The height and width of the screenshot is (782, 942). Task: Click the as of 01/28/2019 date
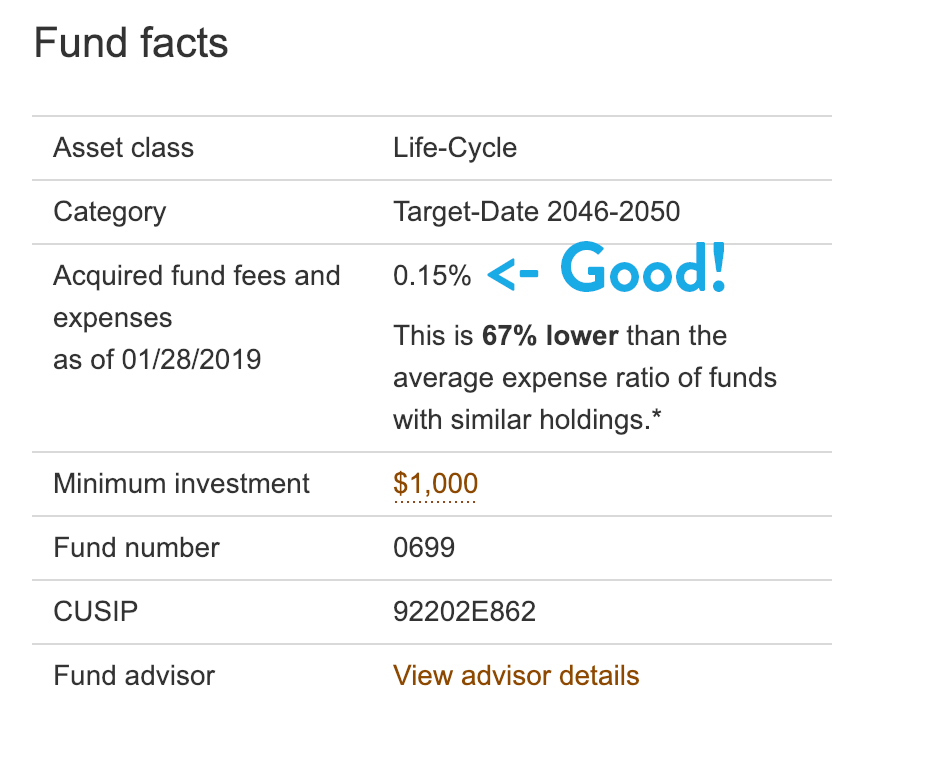157,360
